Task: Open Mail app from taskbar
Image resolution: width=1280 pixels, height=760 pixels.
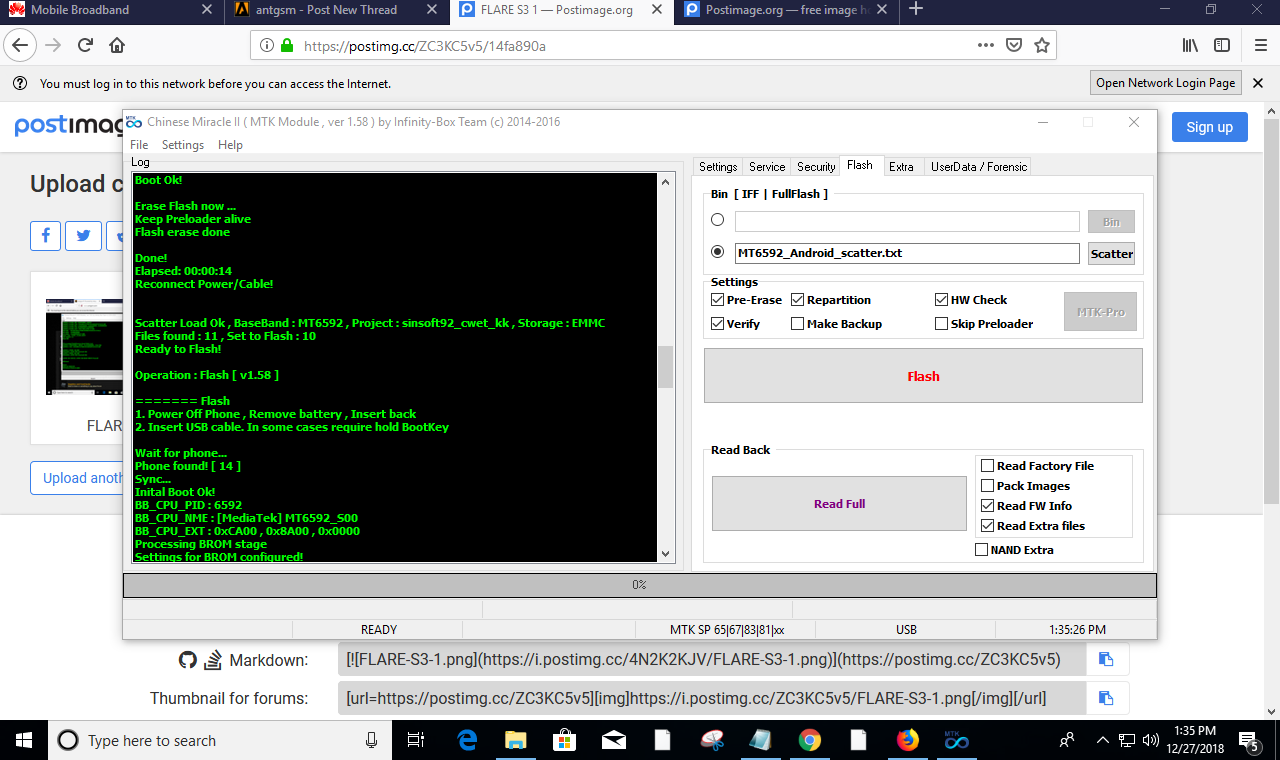Action: point(613,740)
